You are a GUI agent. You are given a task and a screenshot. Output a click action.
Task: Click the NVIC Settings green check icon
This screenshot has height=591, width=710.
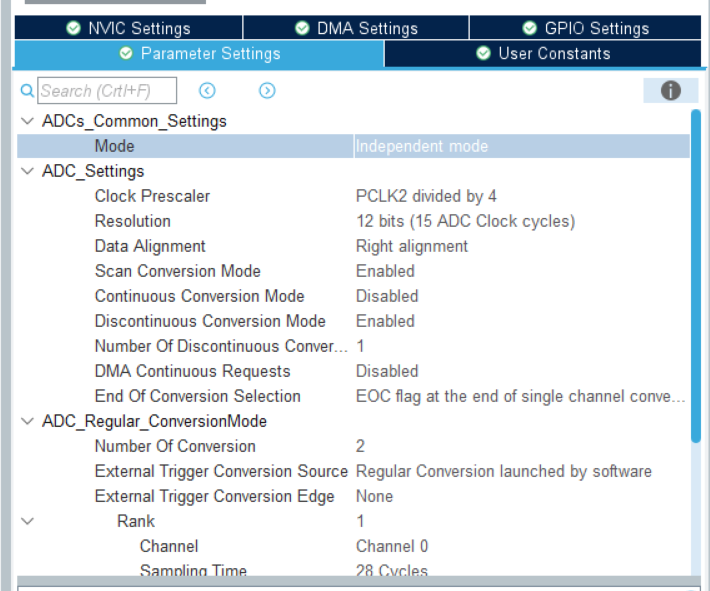(x=73, y=28)
